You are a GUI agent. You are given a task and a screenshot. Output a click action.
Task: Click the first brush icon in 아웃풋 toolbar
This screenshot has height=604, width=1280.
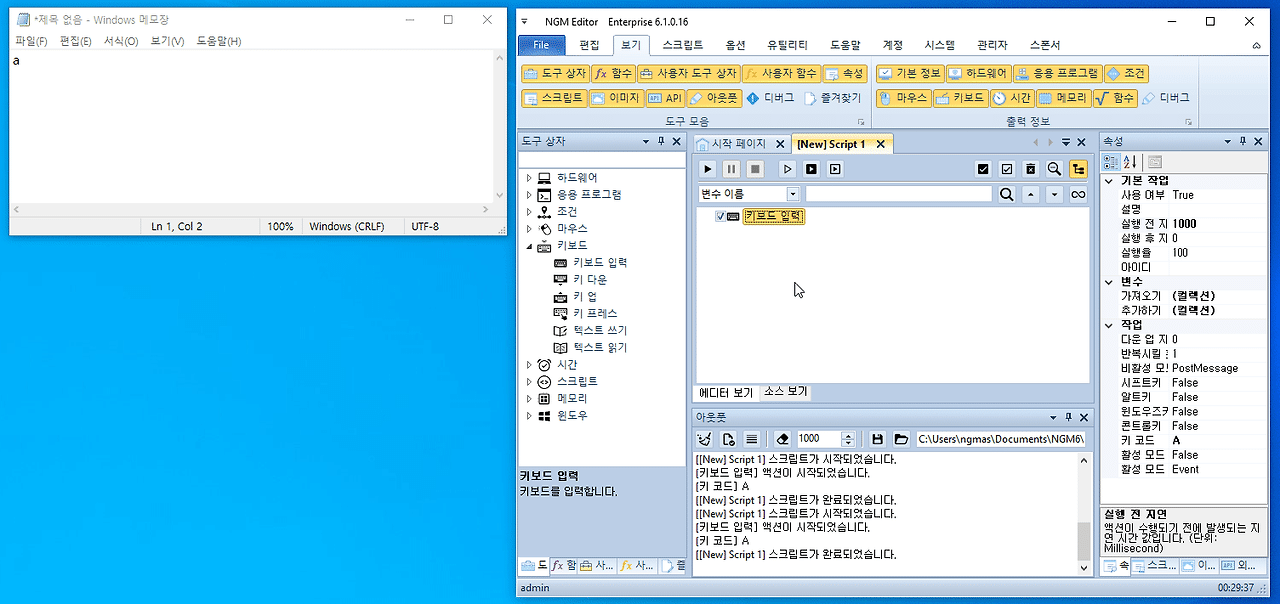click(705, 439)
